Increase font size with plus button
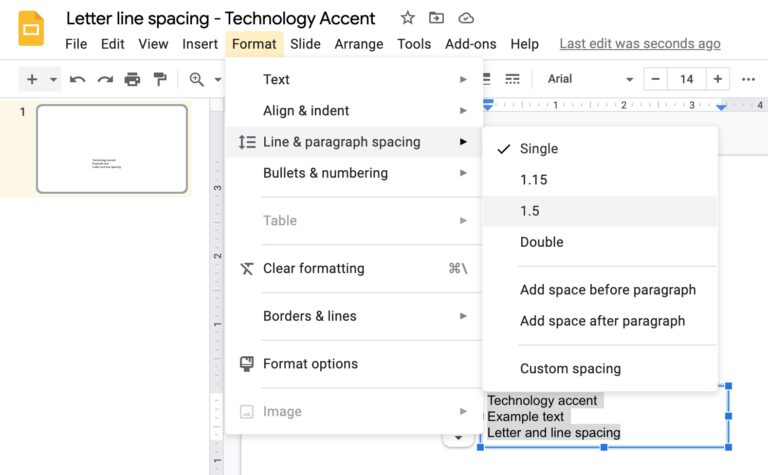 pyautogui.click(x=718, y=79)
